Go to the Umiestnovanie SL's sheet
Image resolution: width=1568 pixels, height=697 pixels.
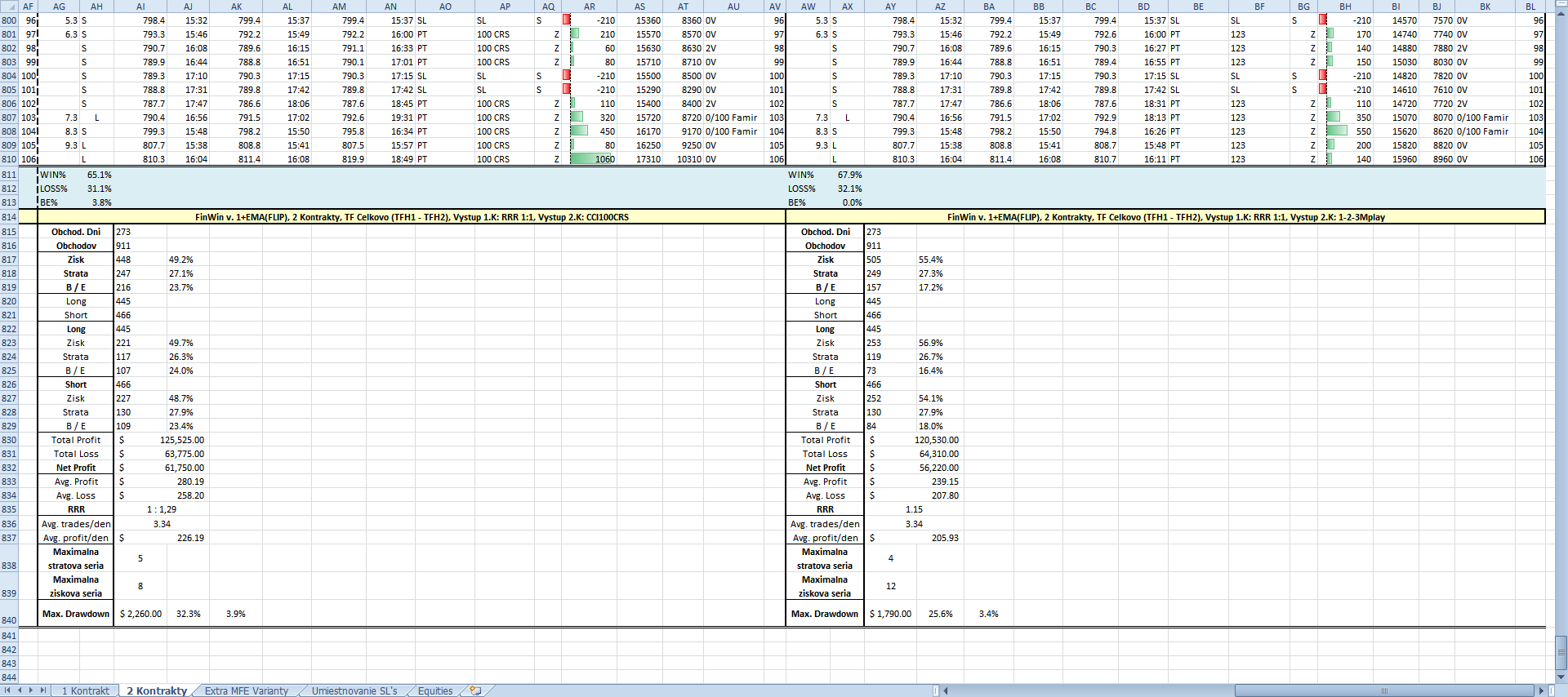(x=354, y=690)
